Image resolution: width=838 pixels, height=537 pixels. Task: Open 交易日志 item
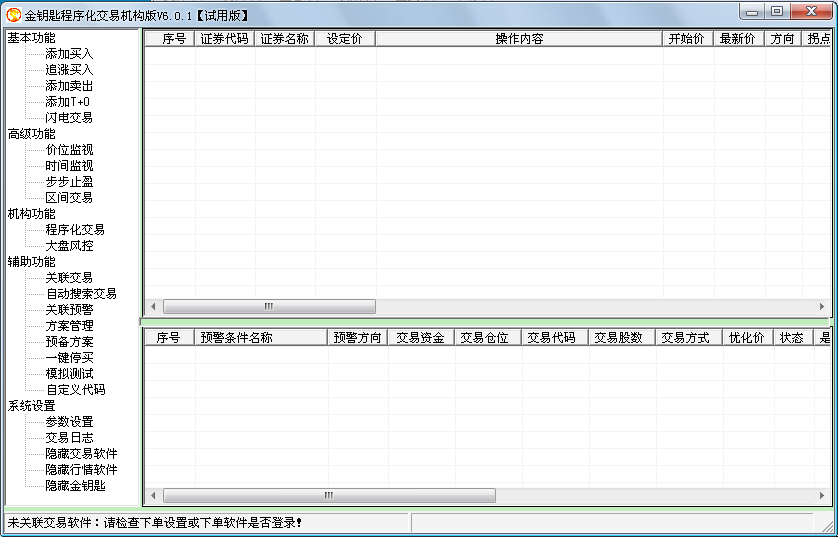point(69,438)
